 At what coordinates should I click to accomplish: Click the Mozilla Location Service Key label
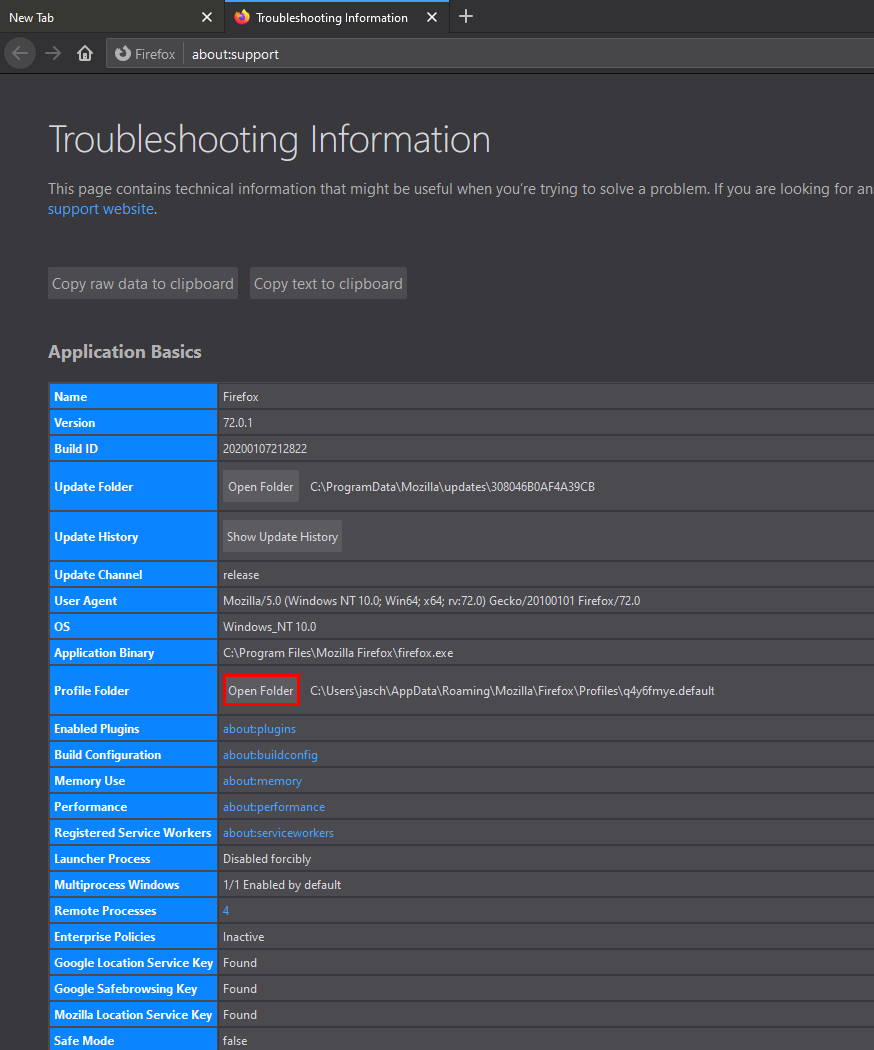(x=133, y=1015)
